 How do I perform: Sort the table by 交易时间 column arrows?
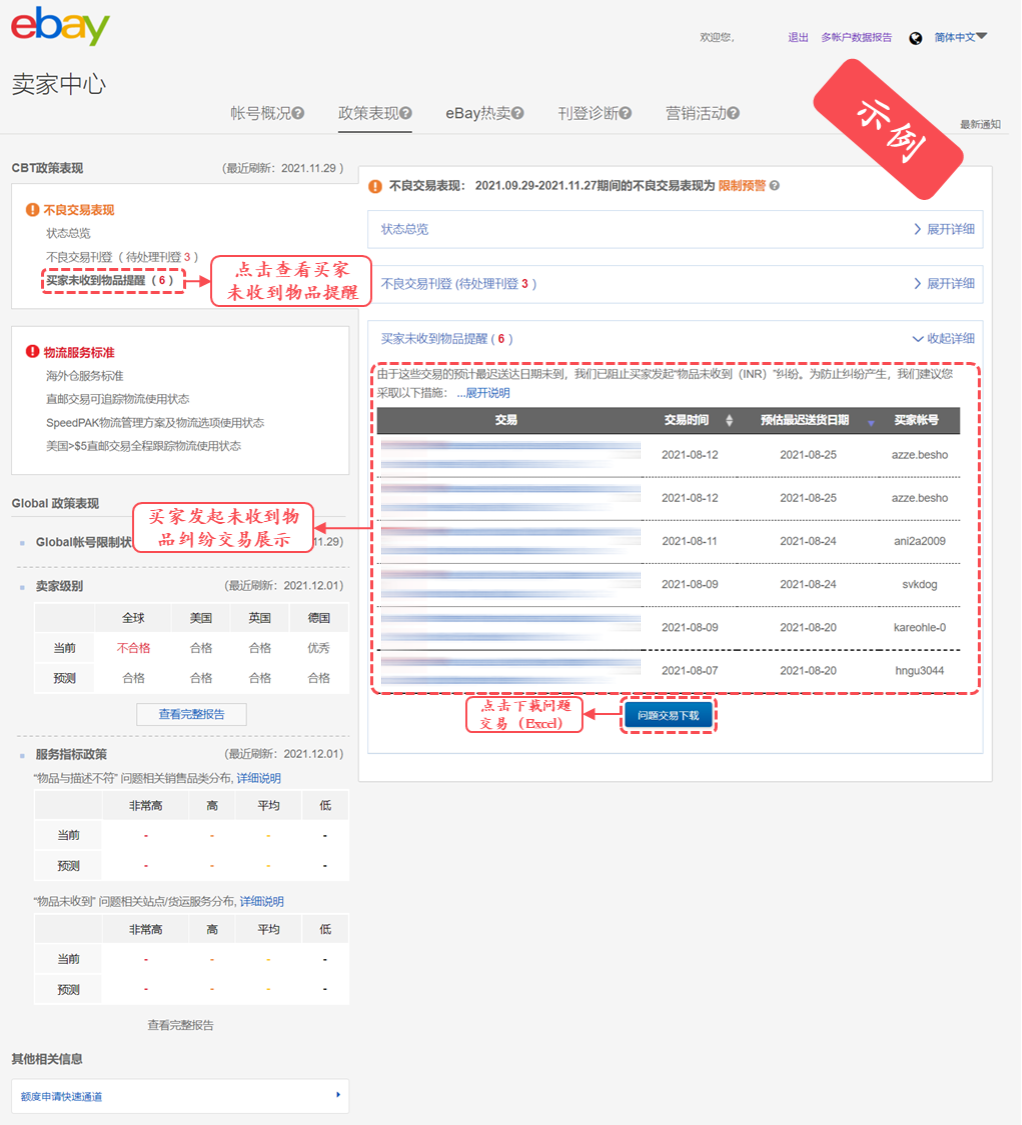[727, 420]
